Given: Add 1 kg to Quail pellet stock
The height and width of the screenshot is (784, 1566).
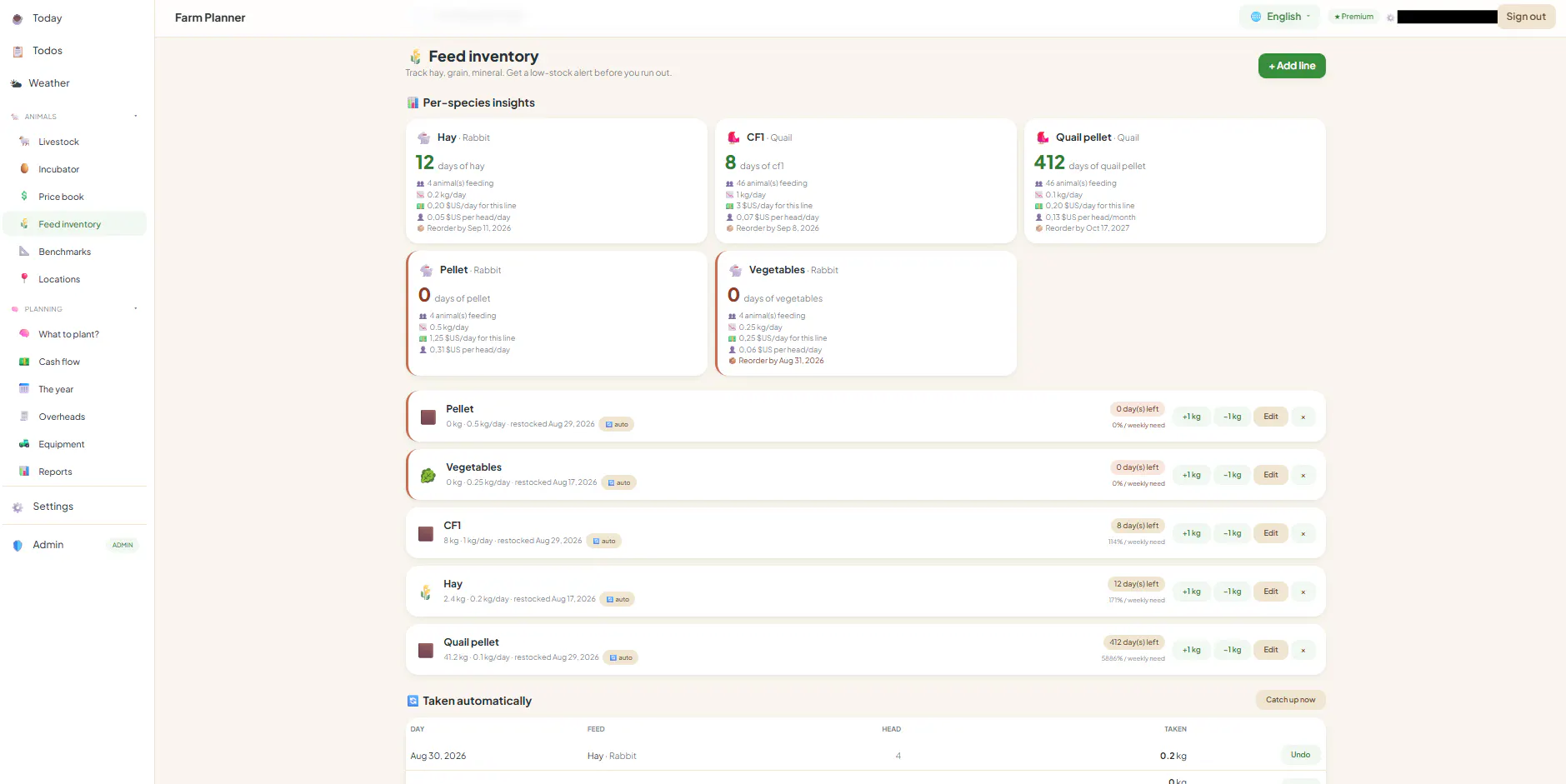Looking at the screenshot, I should point(1191,650).
